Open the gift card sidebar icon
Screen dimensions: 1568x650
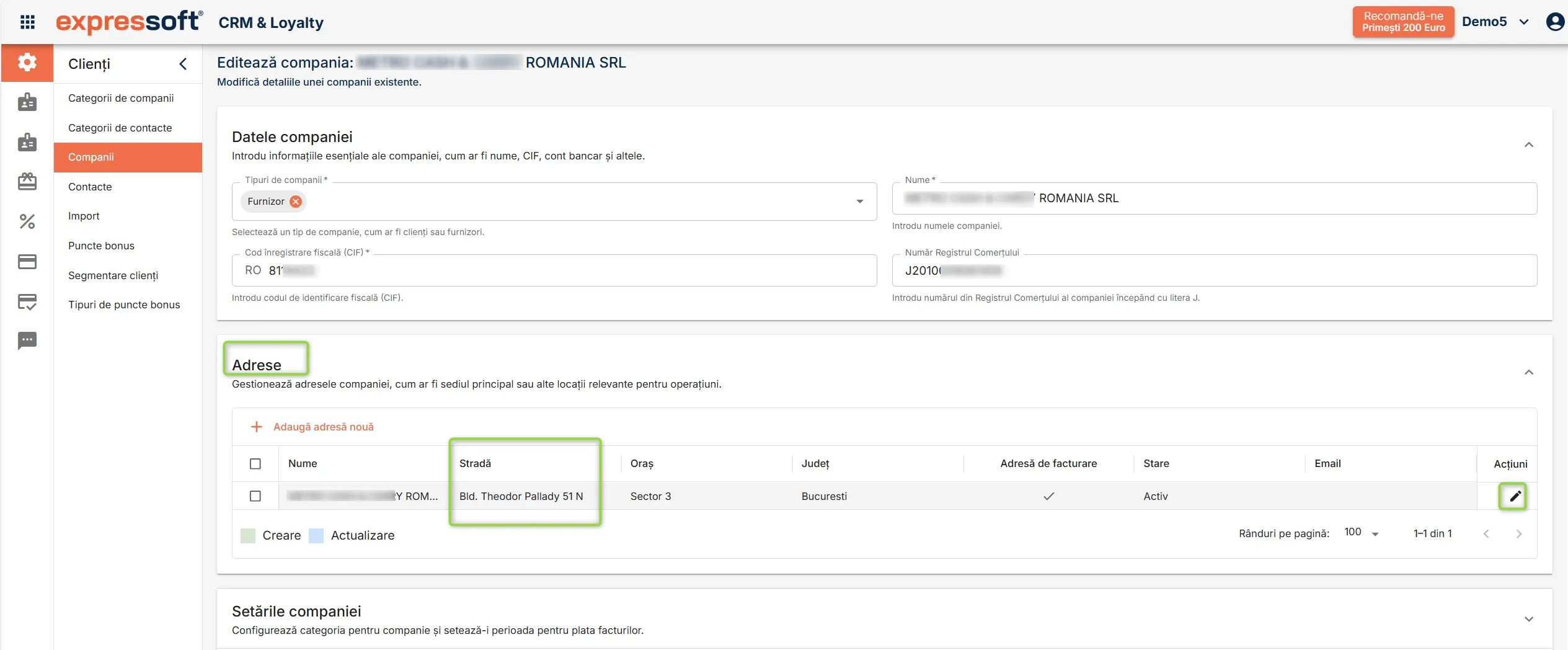pyautogui.click(x=27, y=182)
